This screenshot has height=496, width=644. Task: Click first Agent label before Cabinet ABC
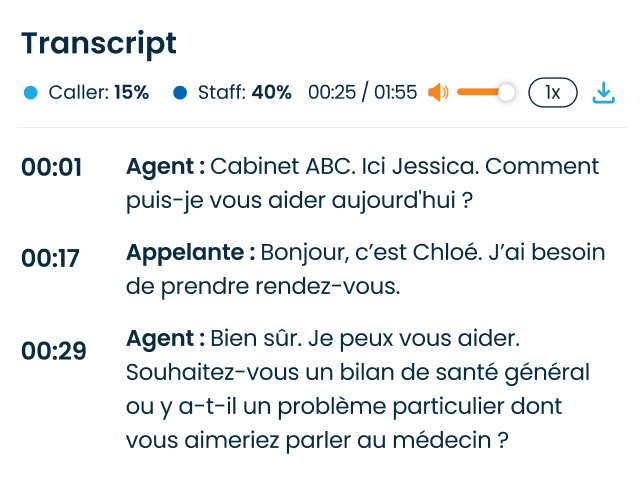(x=165, y=166)
